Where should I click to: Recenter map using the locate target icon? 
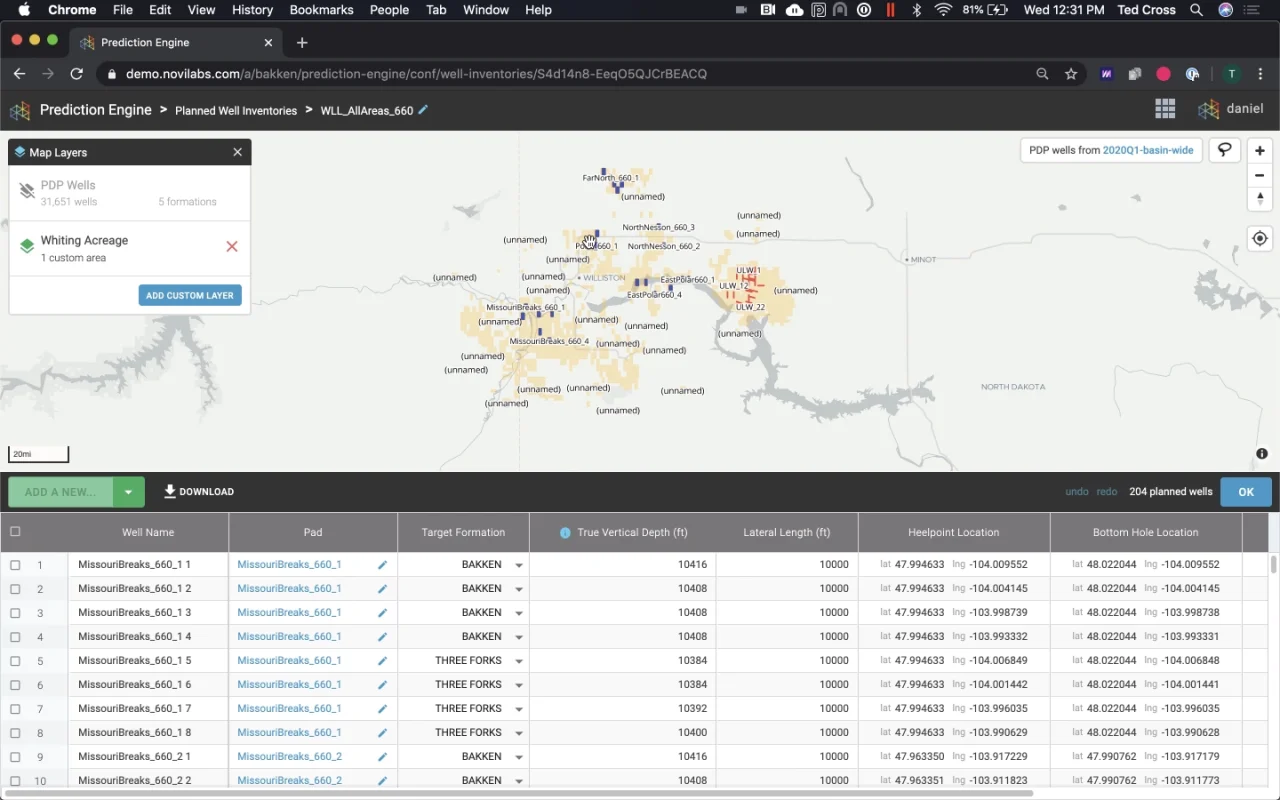1260,239
